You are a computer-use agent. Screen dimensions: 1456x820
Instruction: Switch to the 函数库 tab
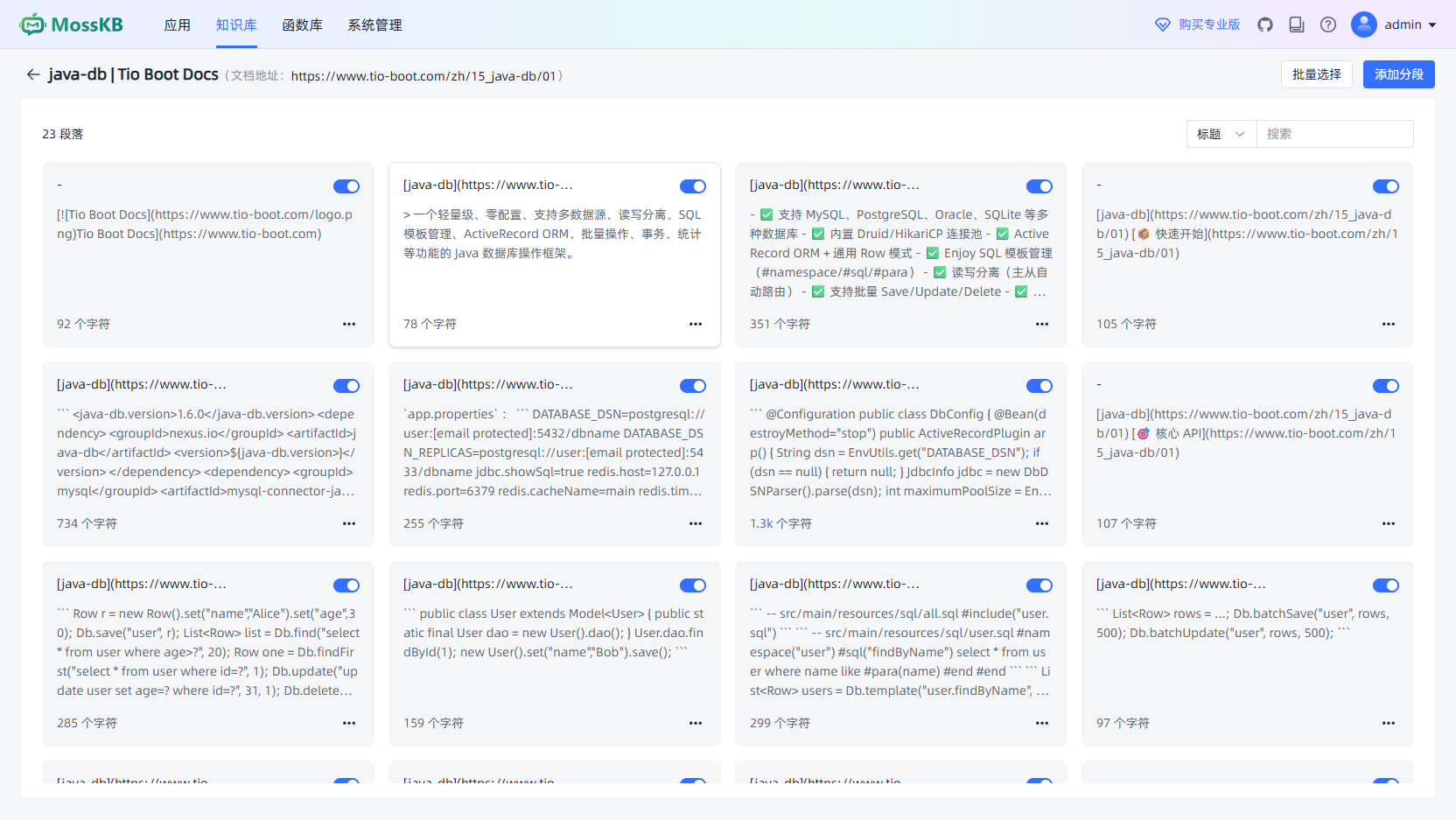click(303, 25)
